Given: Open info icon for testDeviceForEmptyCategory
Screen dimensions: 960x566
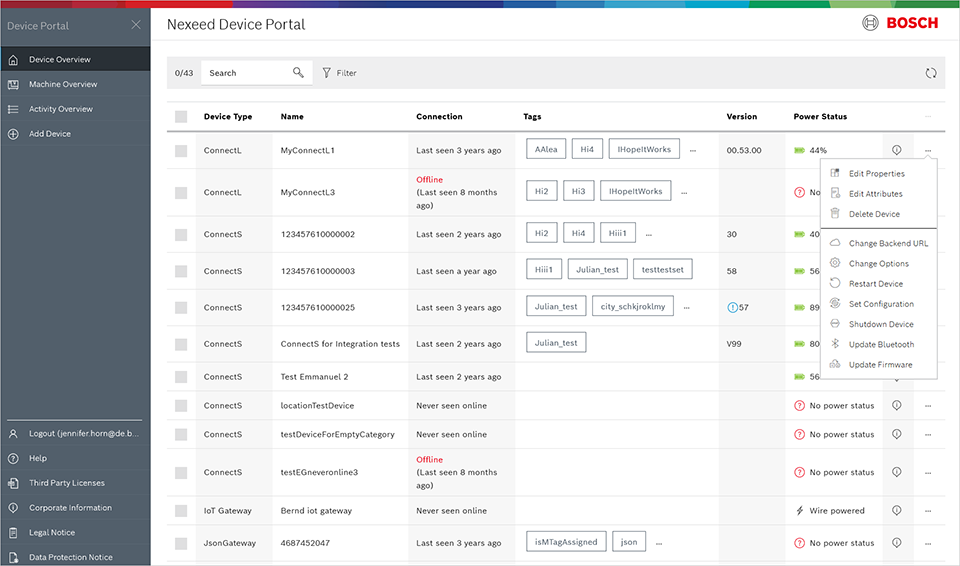Looking at the screenshot, I should pos(897,434).
